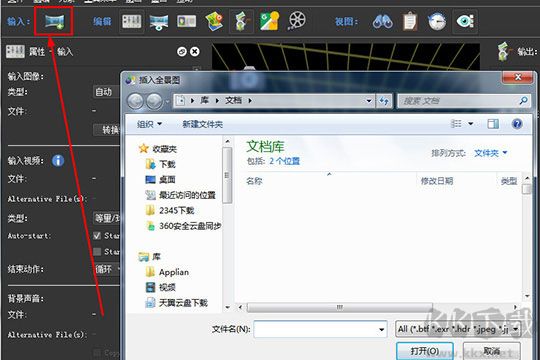Select the film reel animation editor icon
This screenshot has height=360, width=540.
click(x=297, y=20)
